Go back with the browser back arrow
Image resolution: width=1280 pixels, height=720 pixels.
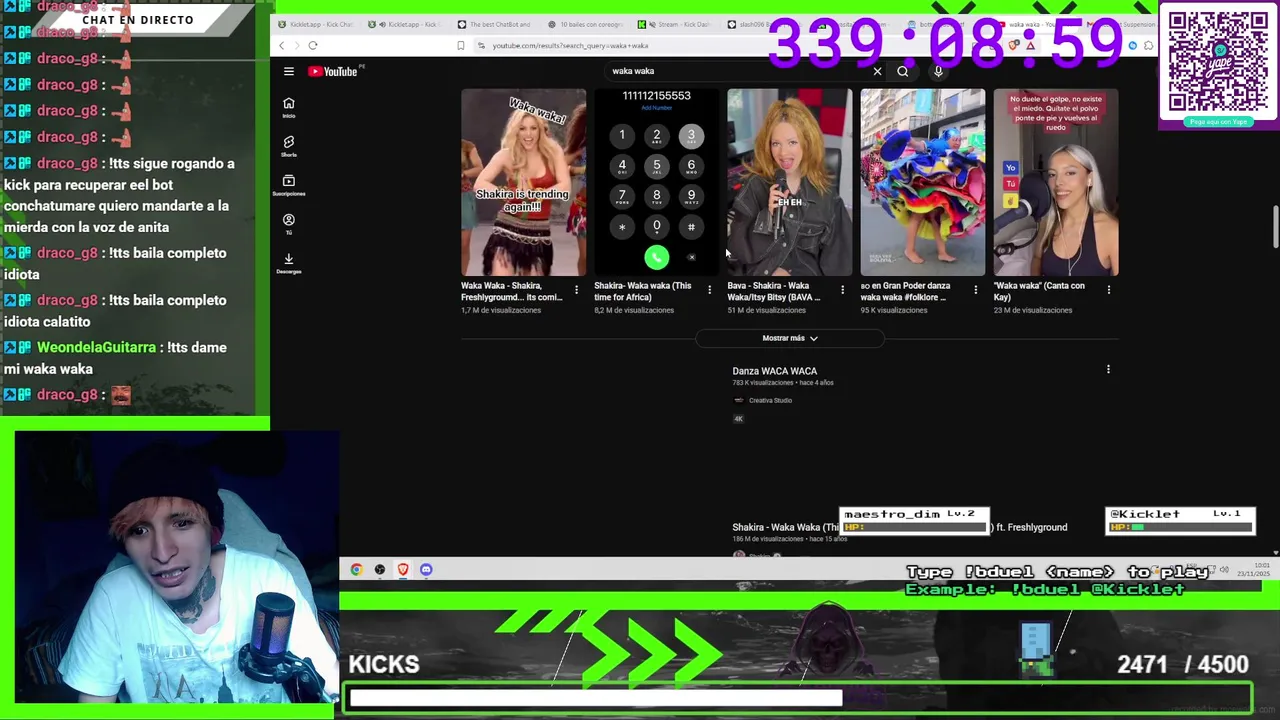click(x=281, y=45)
